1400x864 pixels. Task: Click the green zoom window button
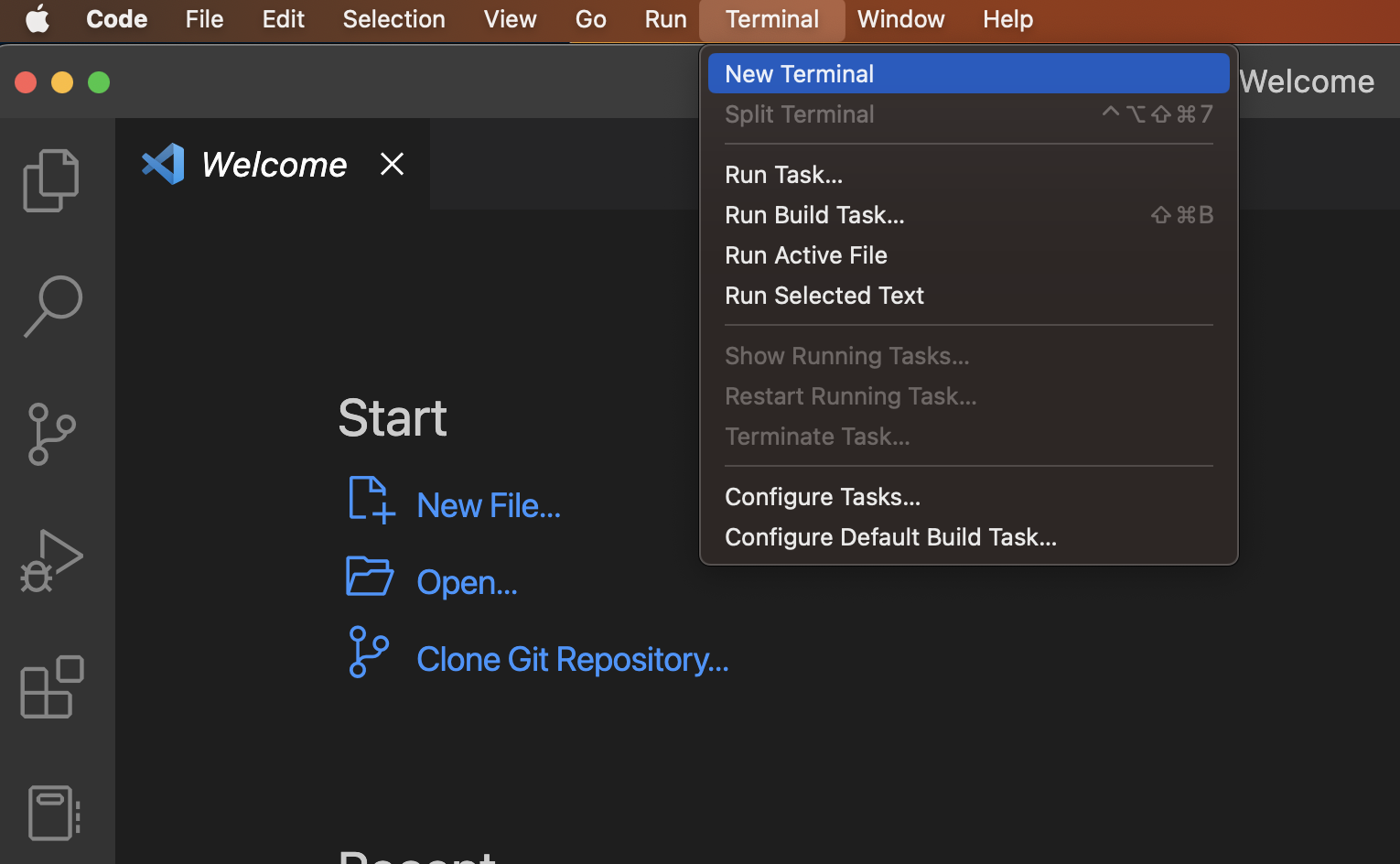[99, 82]
